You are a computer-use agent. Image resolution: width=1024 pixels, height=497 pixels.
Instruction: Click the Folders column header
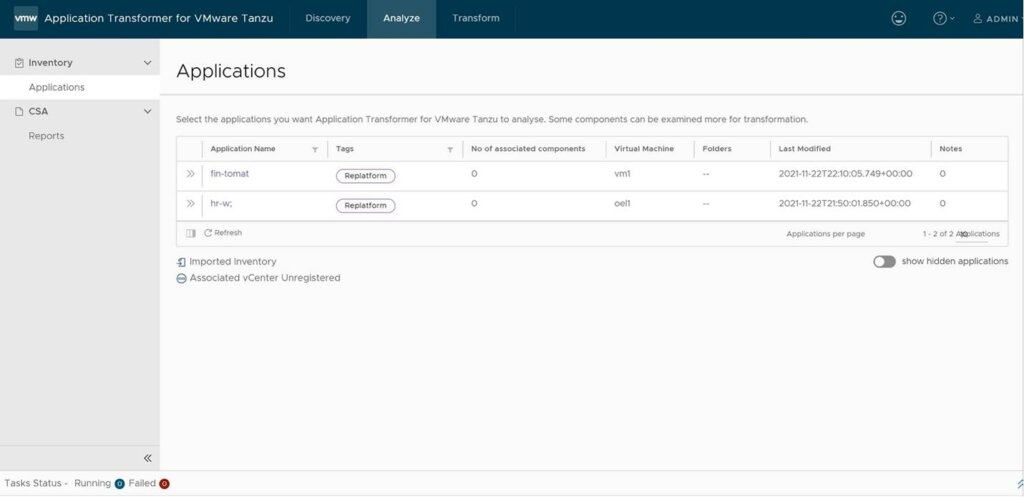click(x=717, y=149)
